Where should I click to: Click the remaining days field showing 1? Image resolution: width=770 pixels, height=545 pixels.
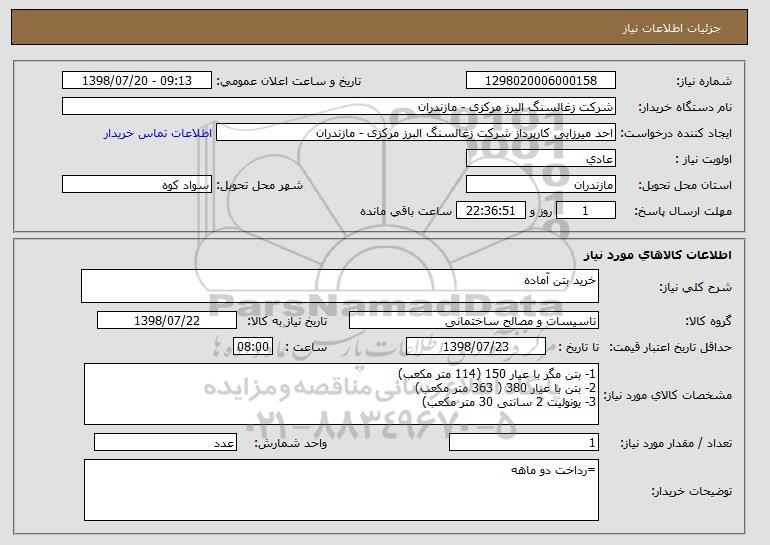(x=585, y=211)
